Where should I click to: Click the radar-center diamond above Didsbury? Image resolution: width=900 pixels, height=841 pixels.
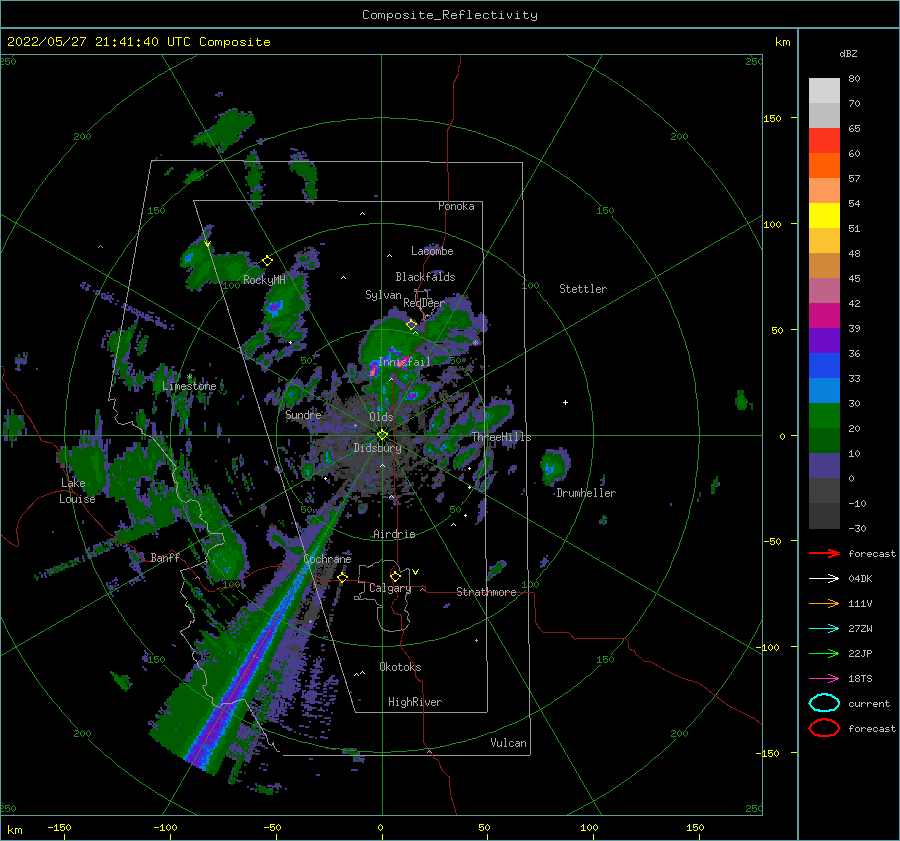tap(382, 435)
